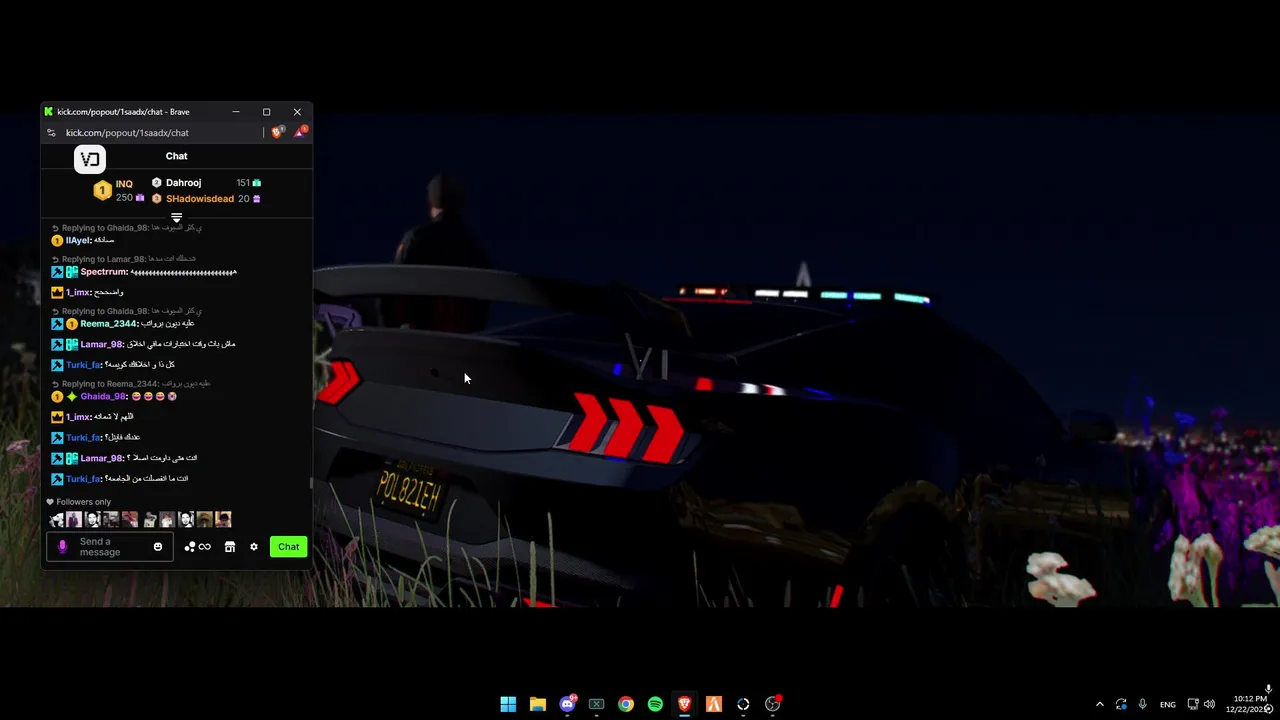Viewport: 1280px width, 720px height.
Task: Collapse the gift leaderboard with the arrow
Action: click(x=176, y=217)
